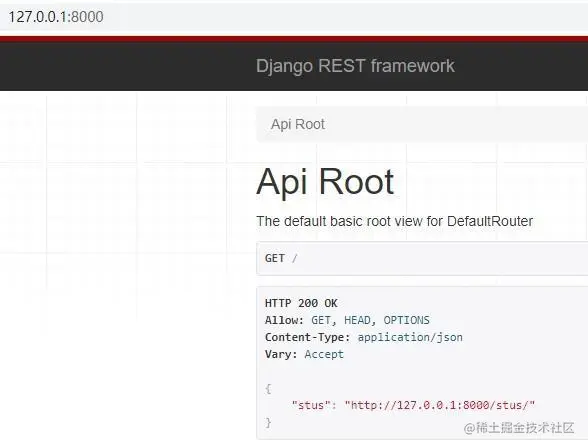Click the opening curly brace of JSON
This screenshot has height=448, width=588.
click(268, 388)
